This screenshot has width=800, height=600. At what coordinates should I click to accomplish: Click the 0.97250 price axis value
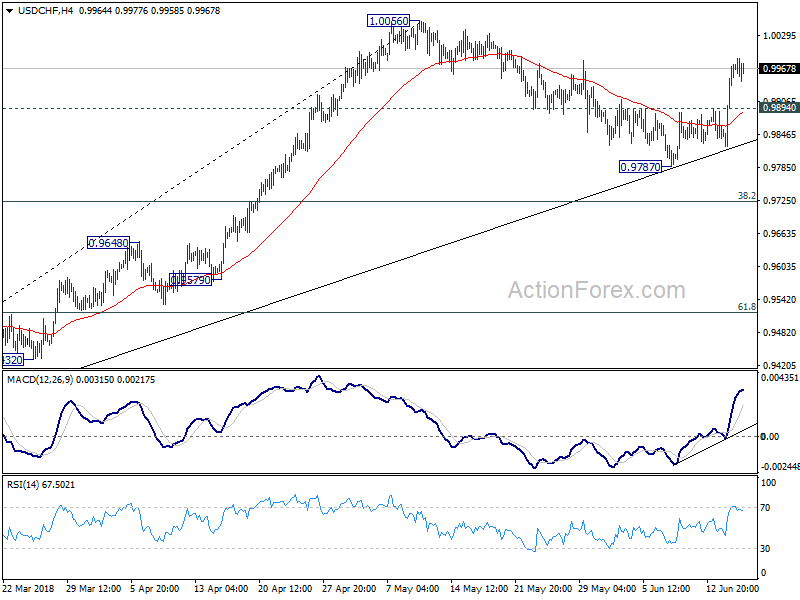pos(779,201)
